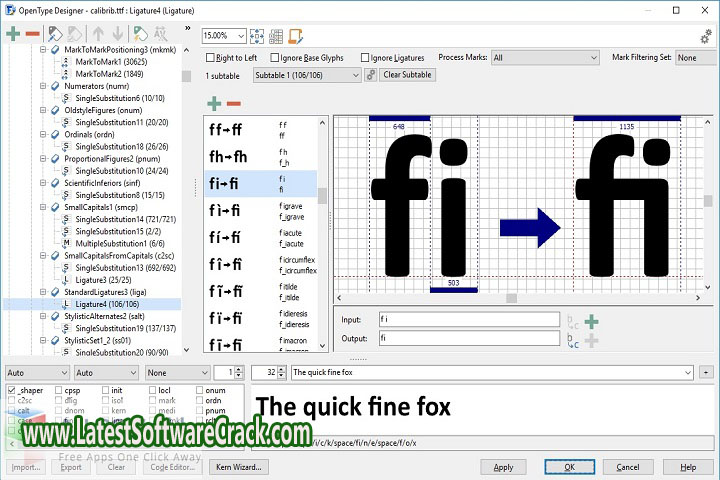
Task: Open the preview text dropdown arrow
Action: pyautogui.click(x=688, y=373)
